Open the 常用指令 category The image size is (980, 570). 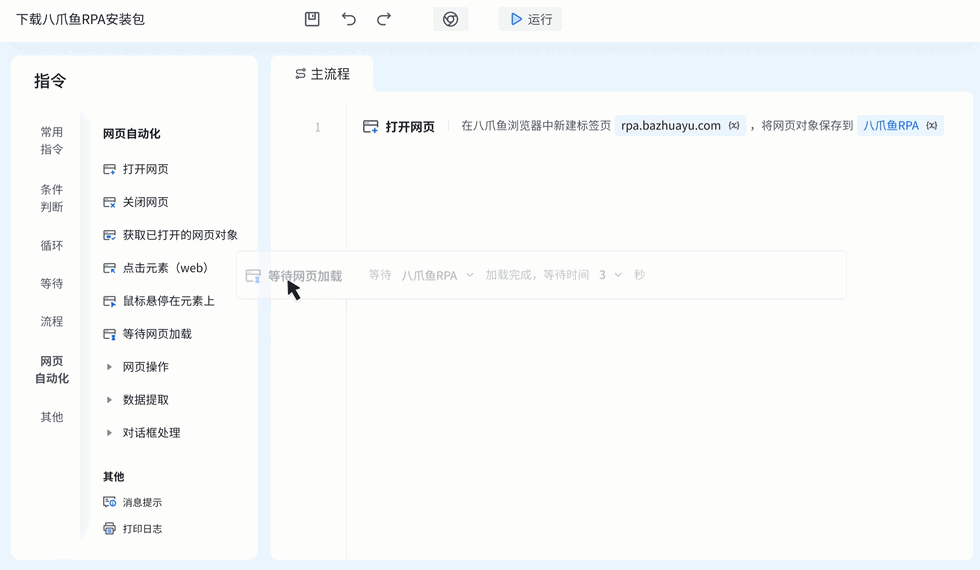click(52, 141)
